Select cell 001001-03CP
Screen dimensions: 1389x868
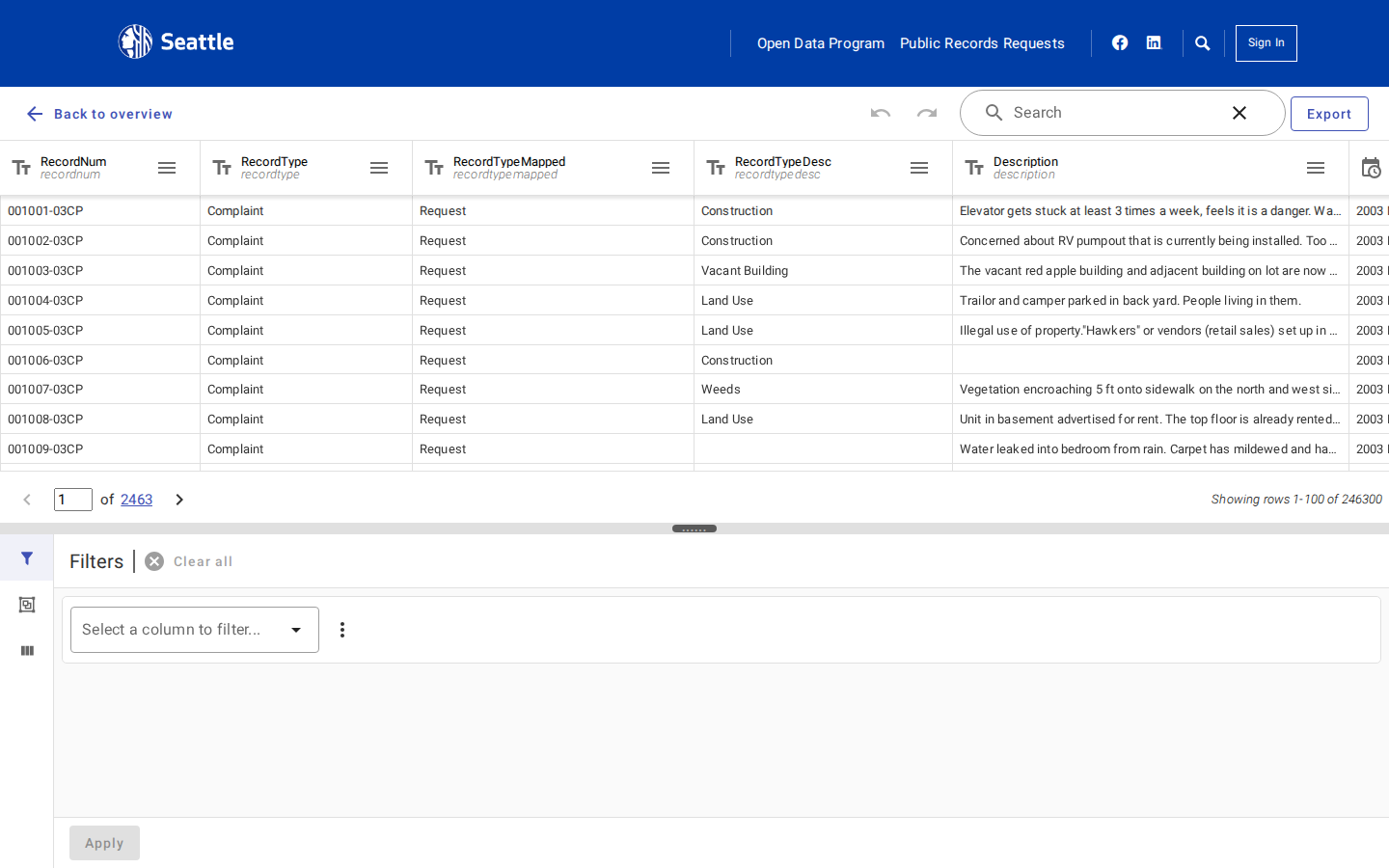coord(100,211)
